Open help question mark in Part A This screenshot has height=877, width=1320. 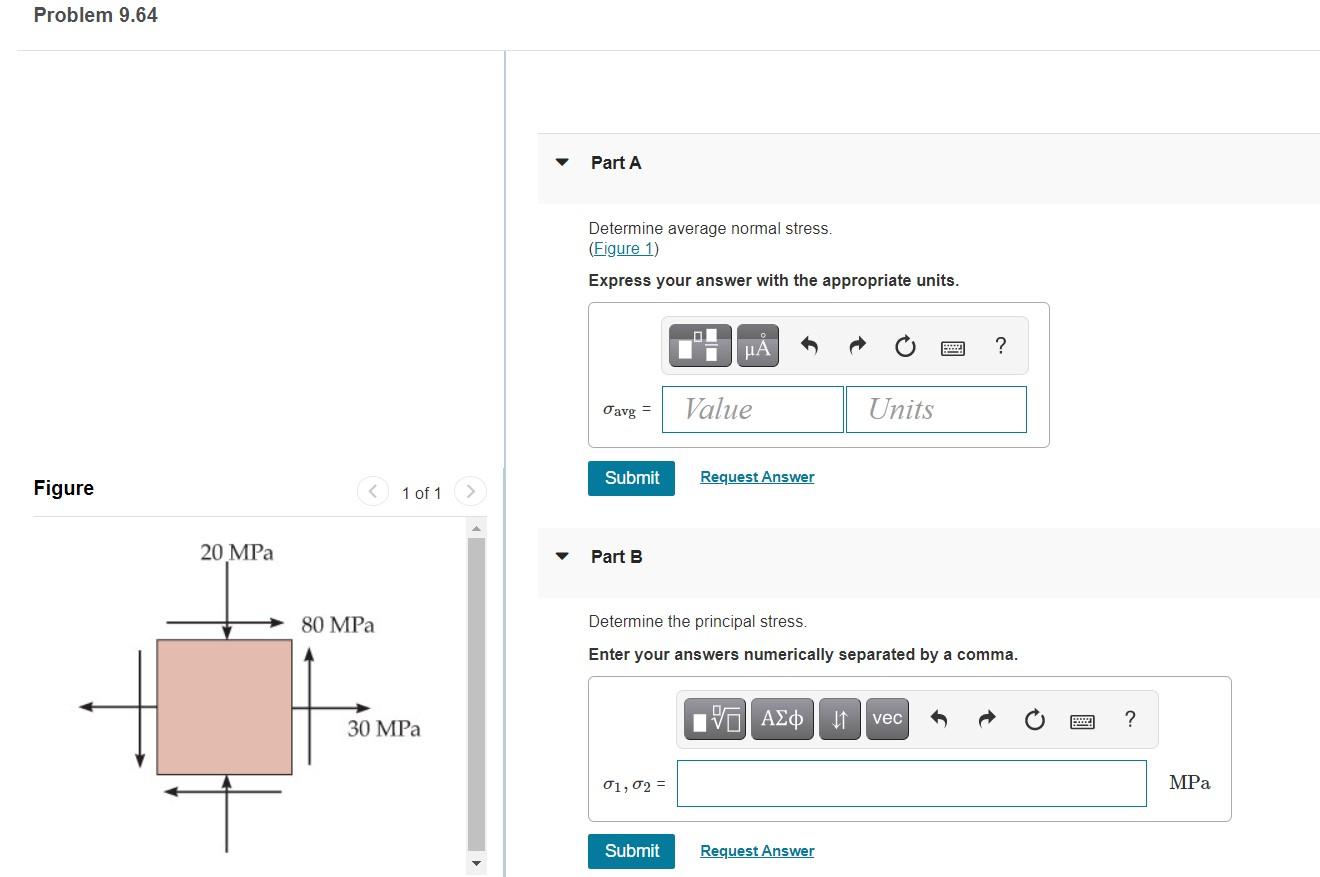click(x=1000, y=346)
